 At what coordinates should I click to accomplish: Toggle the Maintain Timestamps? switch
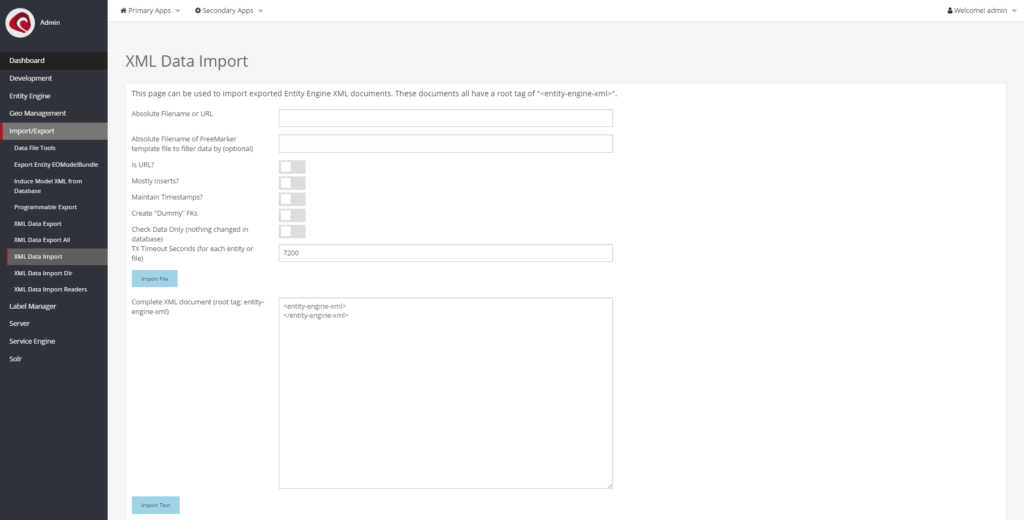(x=292, y=199)
